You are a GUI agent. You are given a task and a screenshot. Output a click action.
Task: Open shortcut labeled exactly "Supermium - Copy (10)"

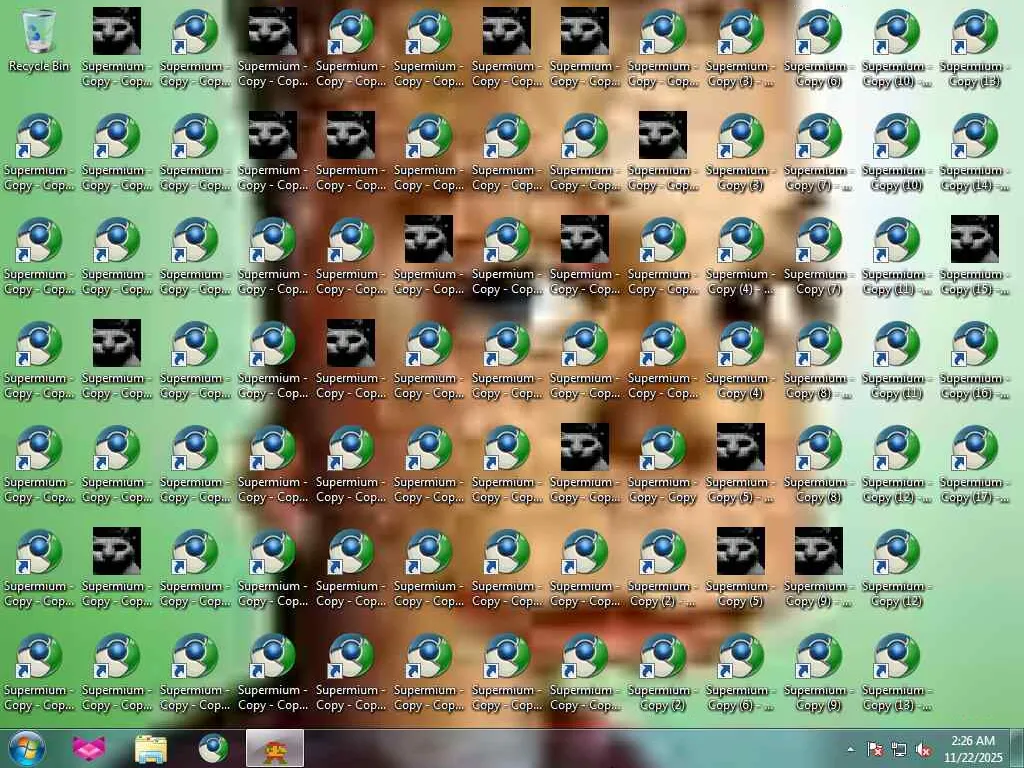click(x=896, y=152)
